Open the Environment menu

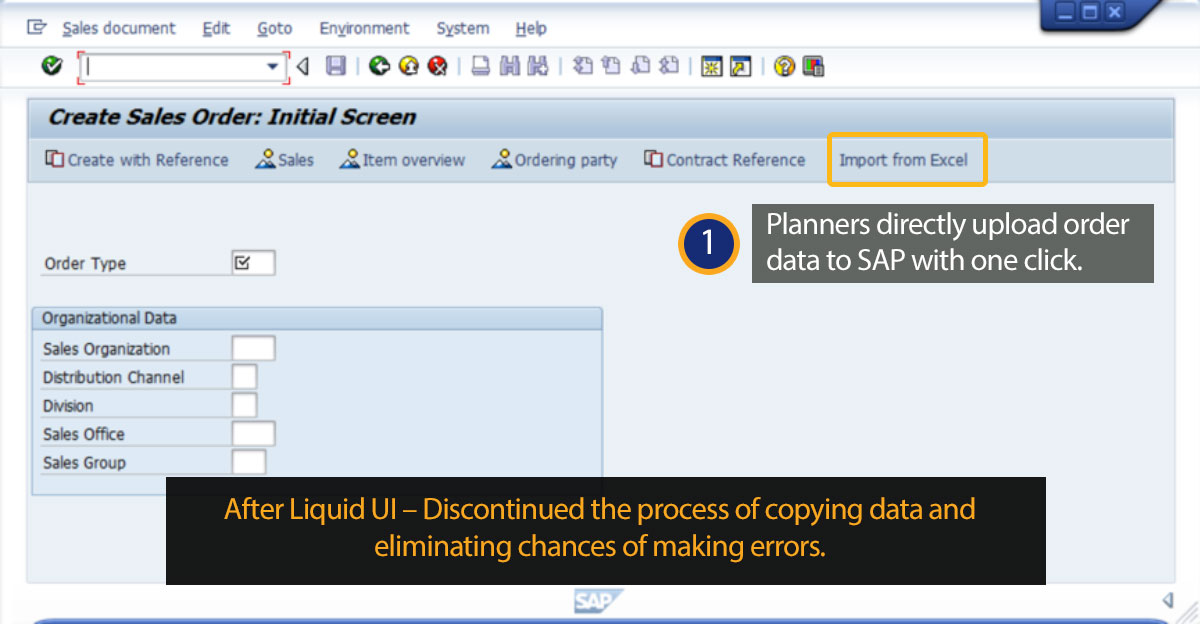(x=364, y=28)
